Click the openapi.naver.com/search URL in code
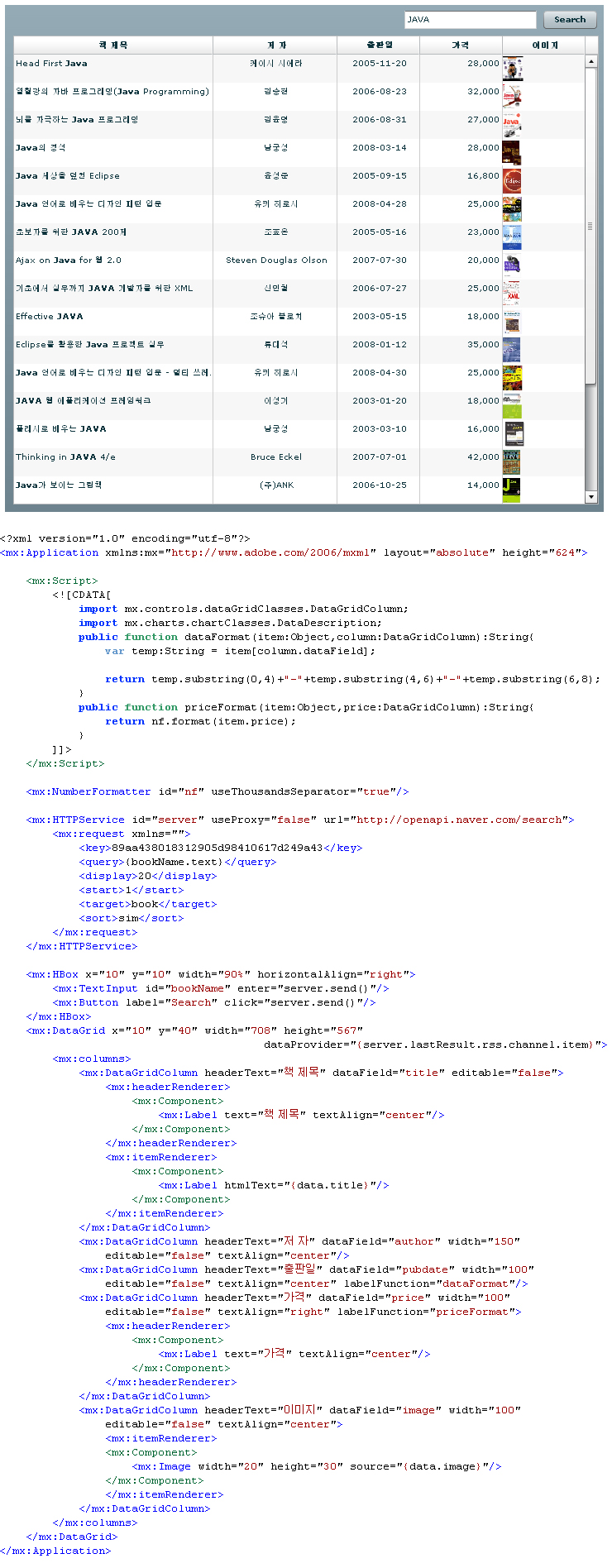The width and height of the screenshot is (612, 1568). point(460,820)
